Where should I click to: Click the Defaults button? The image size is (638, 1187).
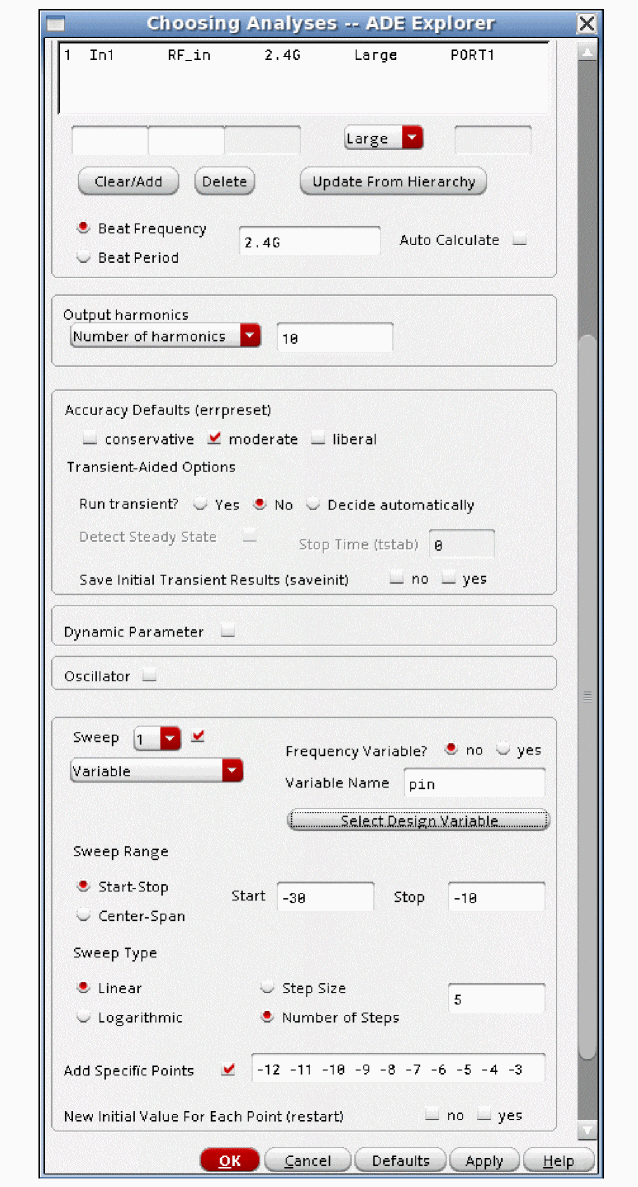tap(401, 1161)
